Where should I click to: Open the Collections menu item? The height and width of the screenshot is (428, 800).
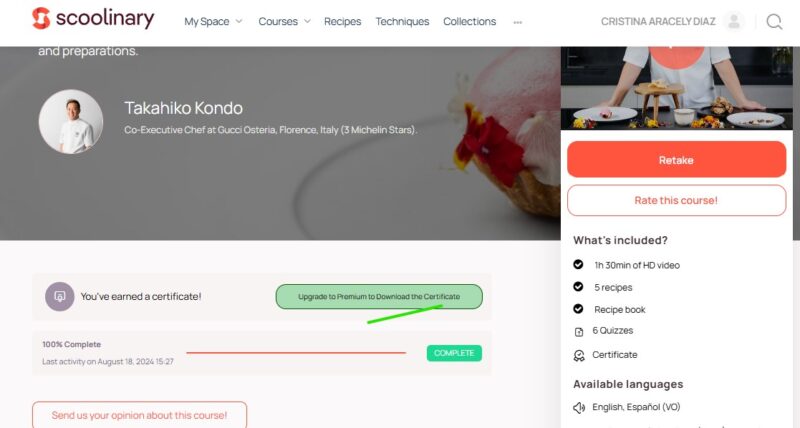[469, 21]
